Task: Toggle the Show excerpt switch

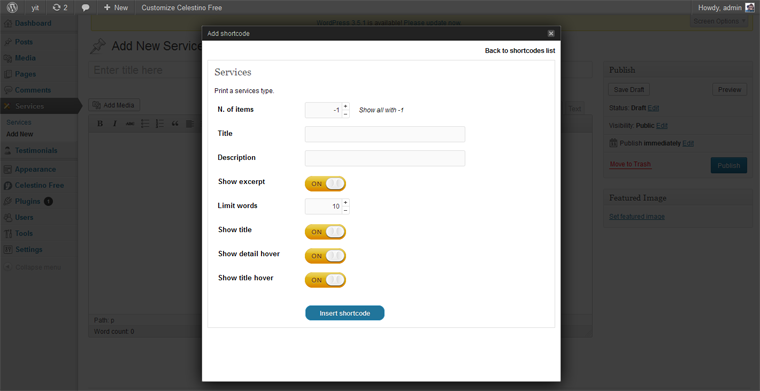Action: pos(325,184)
